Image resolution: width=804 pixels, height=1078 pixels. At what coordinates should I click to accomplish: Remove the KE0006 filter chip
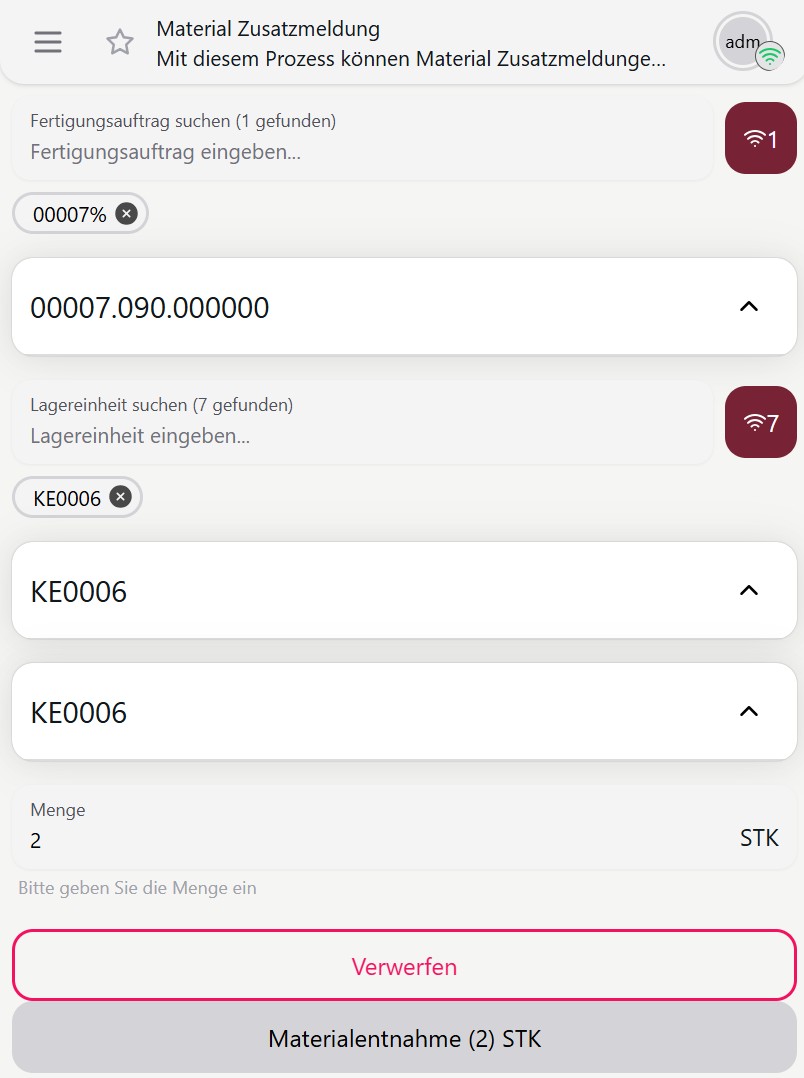tap(120, 497)
